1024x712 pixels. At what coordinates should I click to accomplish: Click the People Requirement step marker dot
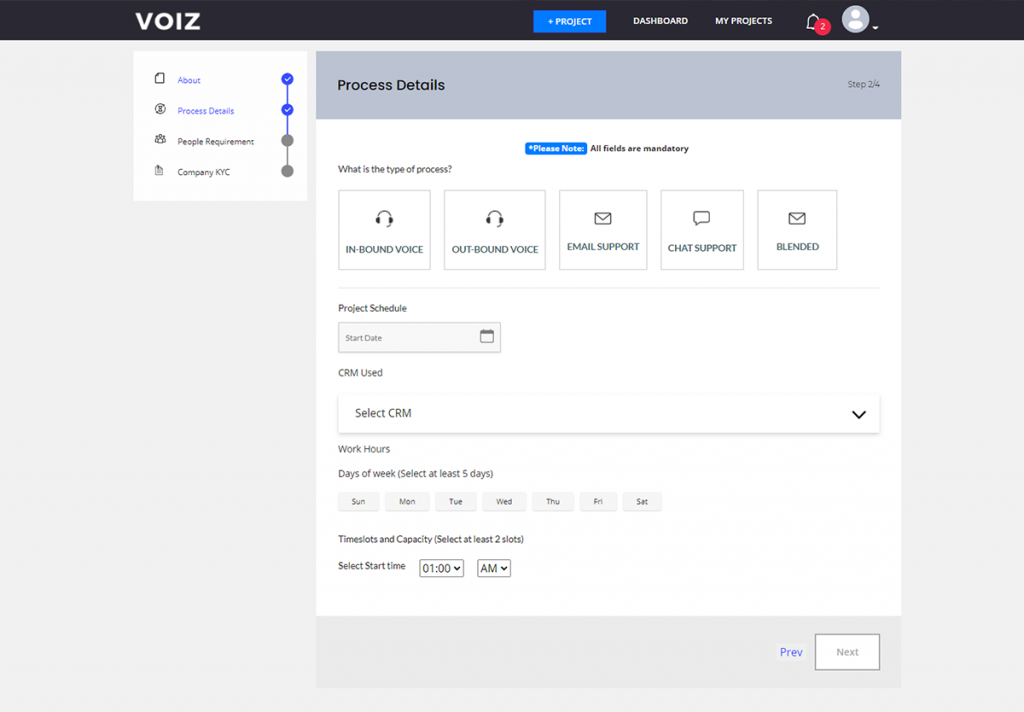[287, 140]
